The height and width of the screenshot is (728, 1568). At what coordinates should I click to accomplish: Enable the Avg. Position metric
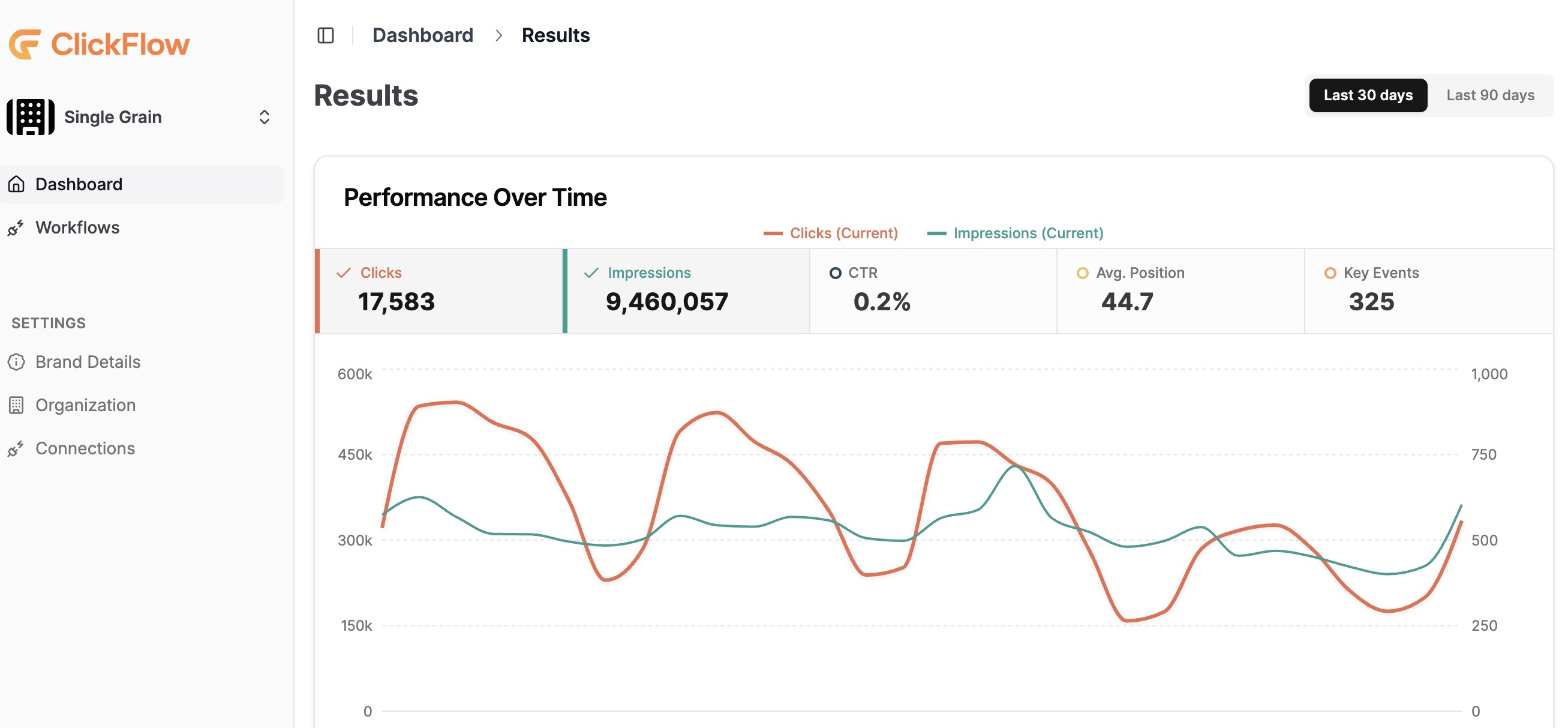click(x=1180, y=290)
